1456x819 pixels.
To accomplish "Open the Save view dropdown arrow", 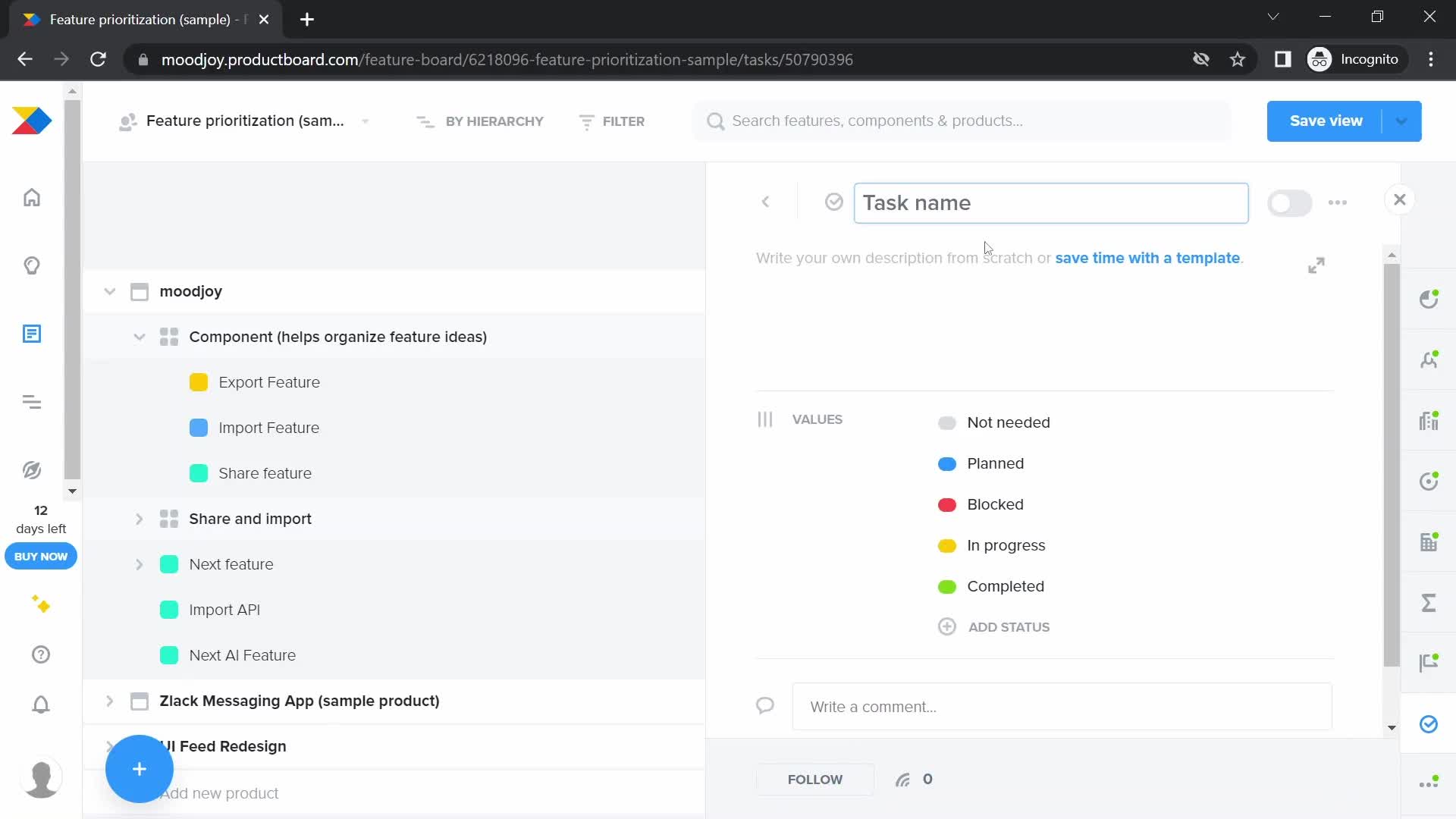I will (1401, 121).
